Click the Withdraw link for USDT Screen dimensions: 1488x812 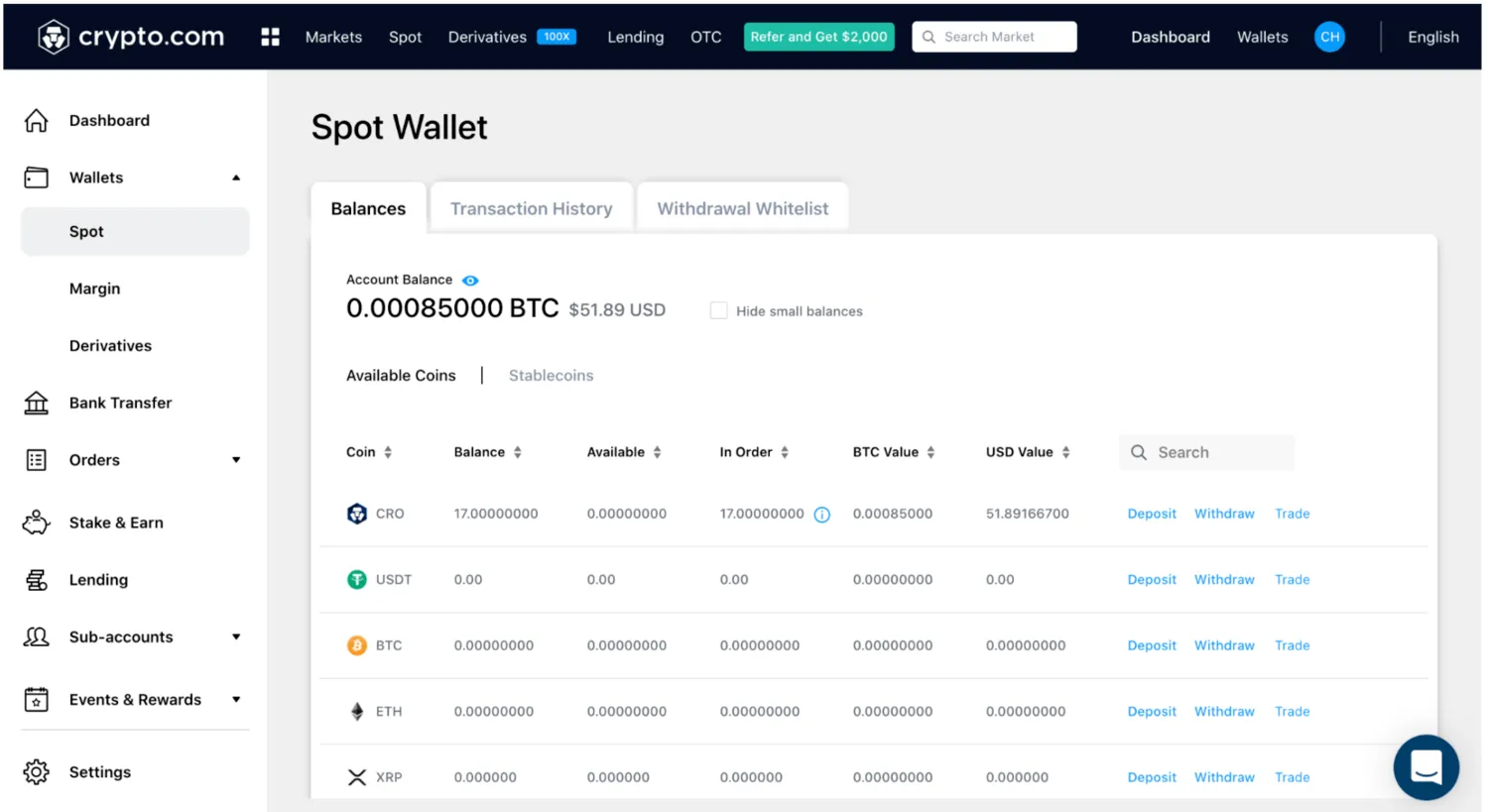tap(1224, 579)
